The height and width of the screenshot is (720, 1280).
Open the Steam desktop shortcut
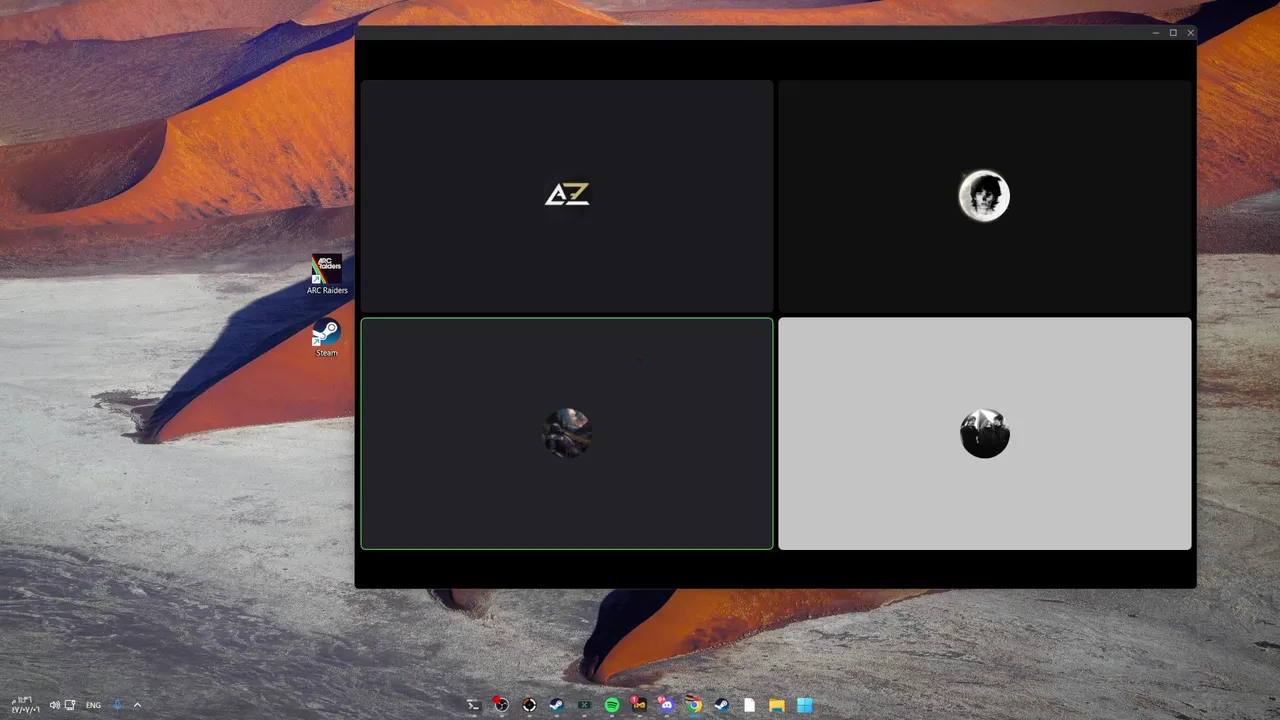point(326,338)
